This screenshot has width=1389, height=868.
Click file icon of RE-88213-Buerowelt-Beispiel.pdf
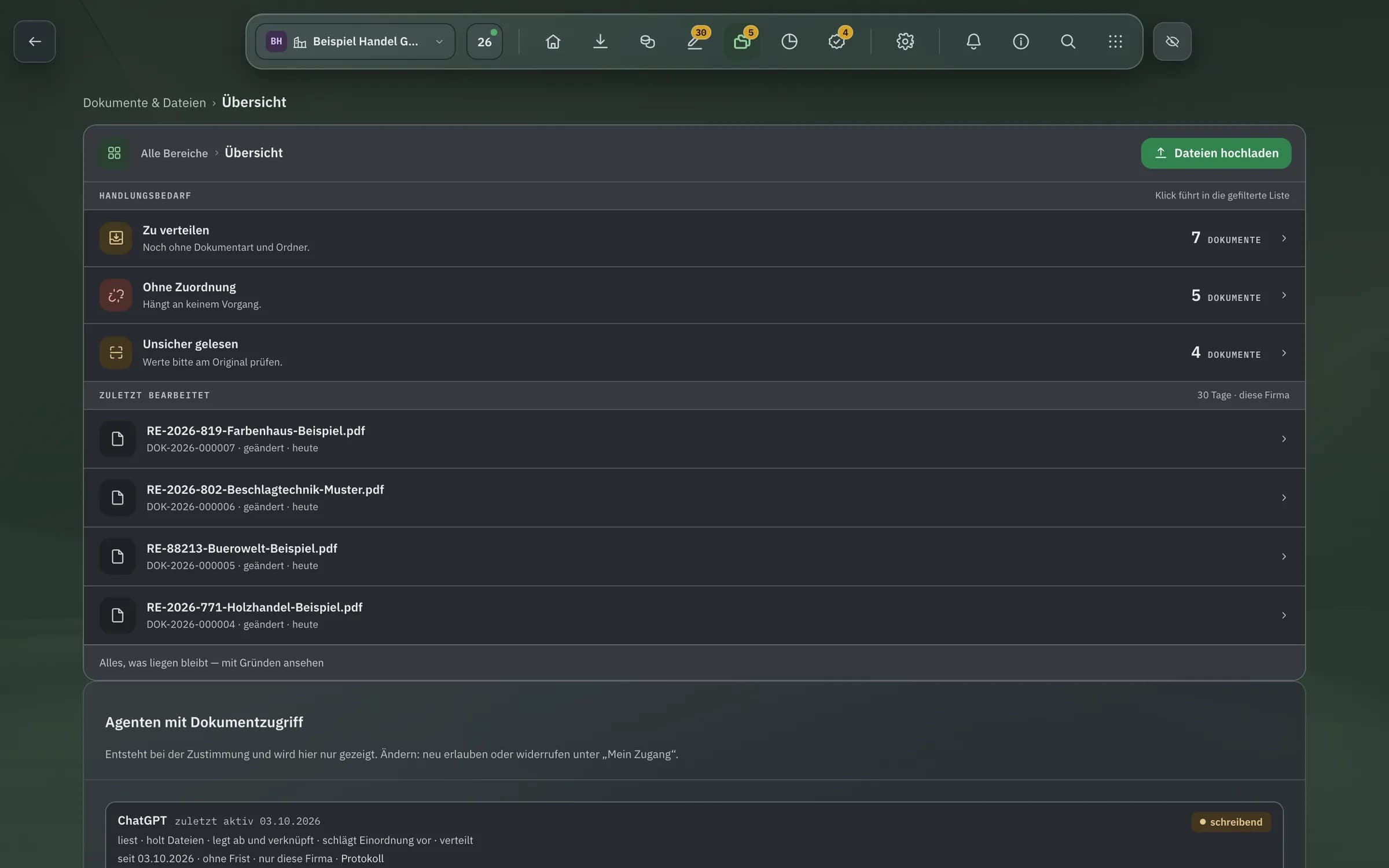point(117,556)
